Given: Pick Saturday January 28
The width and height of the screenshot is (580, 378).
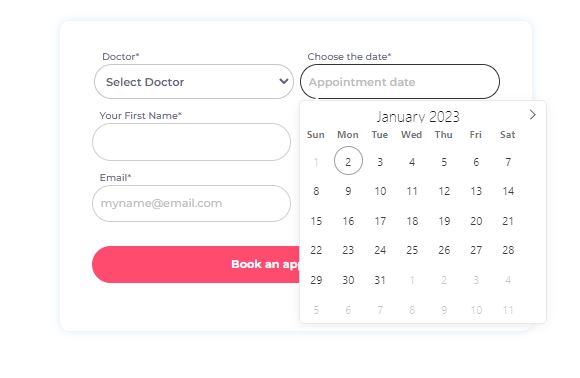Looking at the screenshot, I should 508,250.
